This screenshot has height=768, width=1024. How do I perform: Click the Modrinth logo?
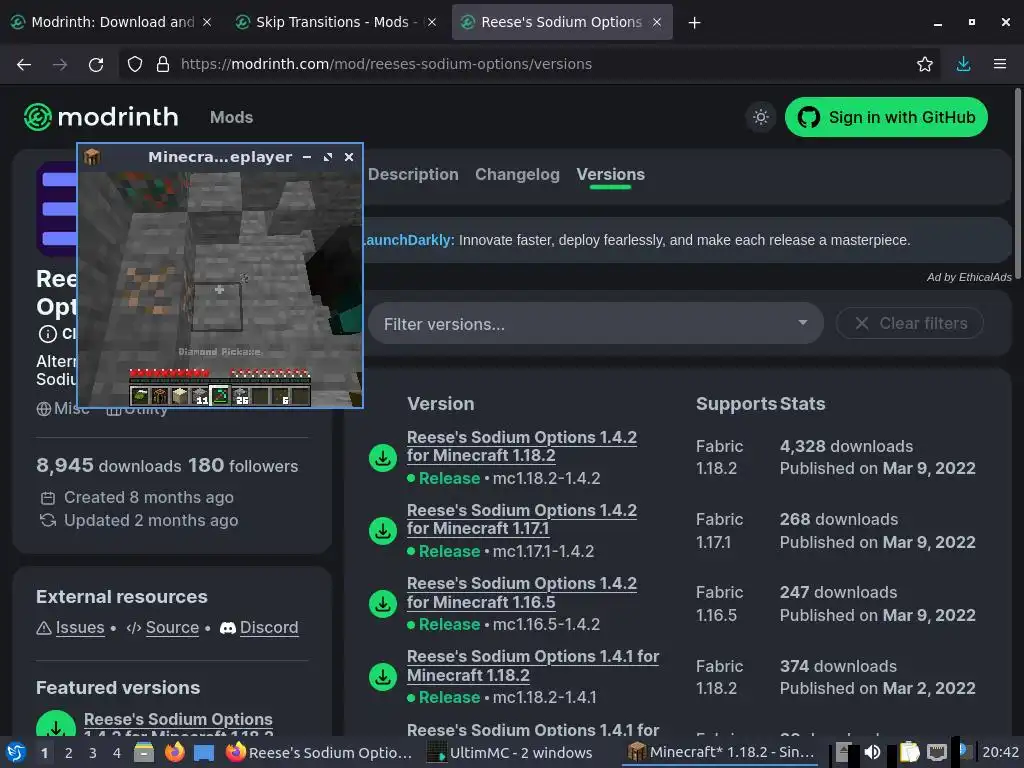click(x=101, y=118)
